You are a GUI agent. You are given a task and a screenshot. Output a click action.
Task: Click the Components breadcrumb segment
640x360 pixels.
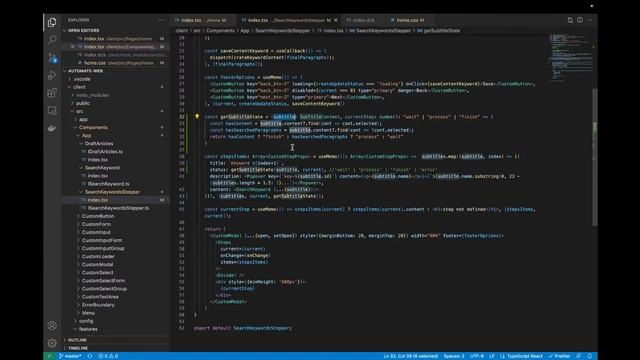pos(220,31)
